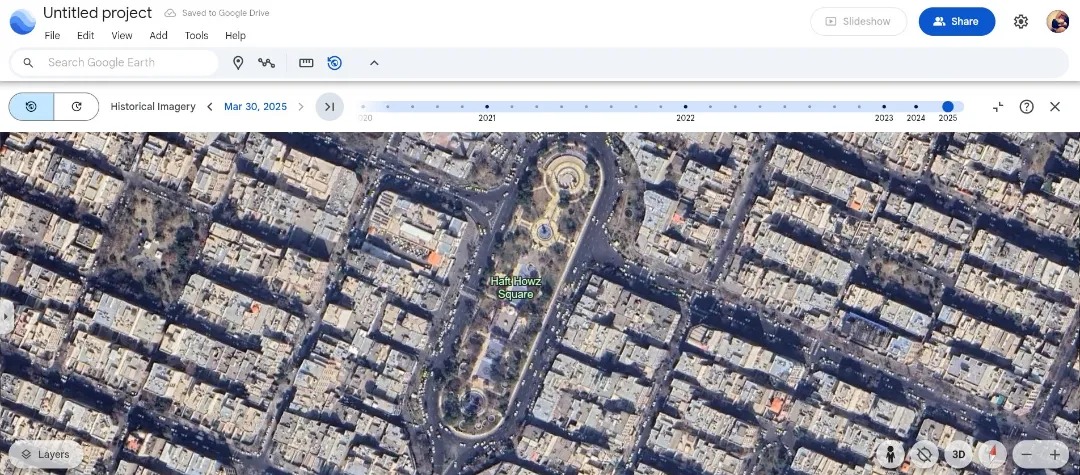Activate Street View pegman
The image size is (1080, 475).
(891, 454)
